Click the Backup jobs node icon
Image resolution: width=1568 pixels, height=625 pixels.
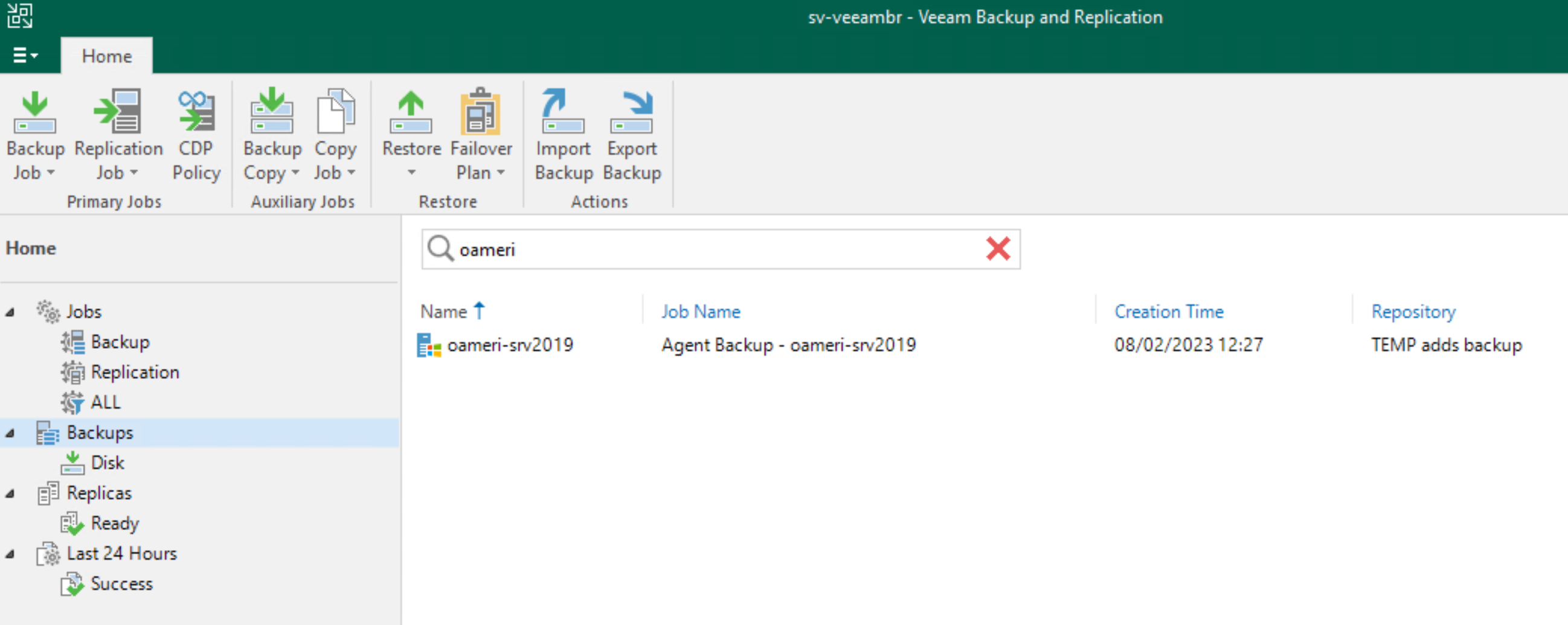72,342
